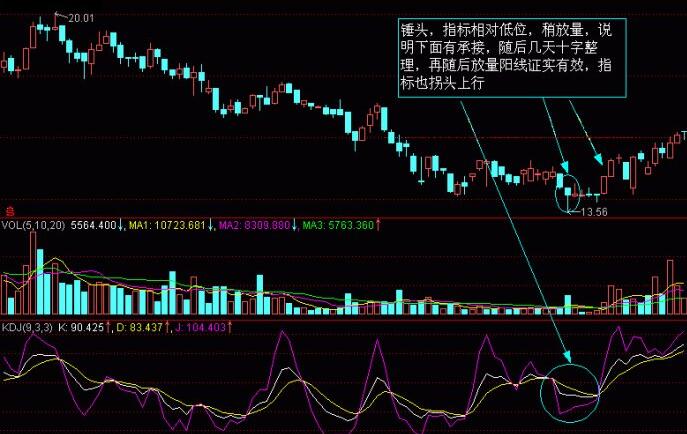The height and width of the screenshot is (434, 687).
Task: Click the current volume 5564.400 value
Action: (94, 226)
